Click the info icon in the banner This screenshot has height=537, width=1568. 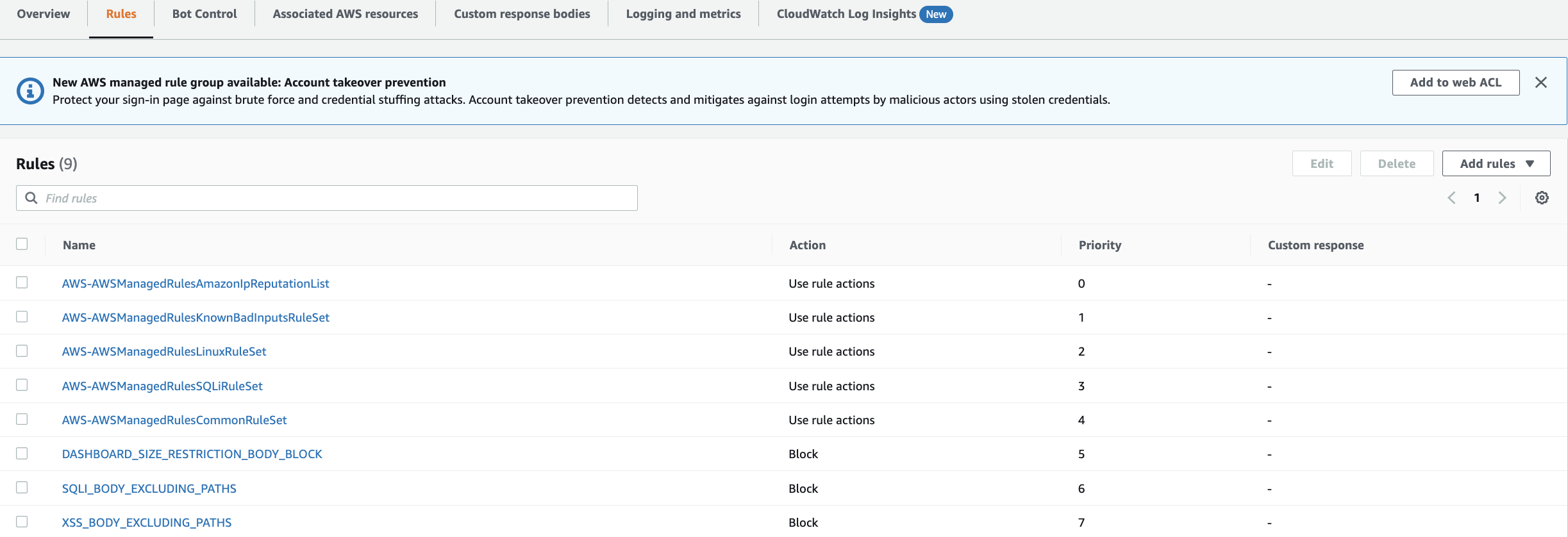30,91
